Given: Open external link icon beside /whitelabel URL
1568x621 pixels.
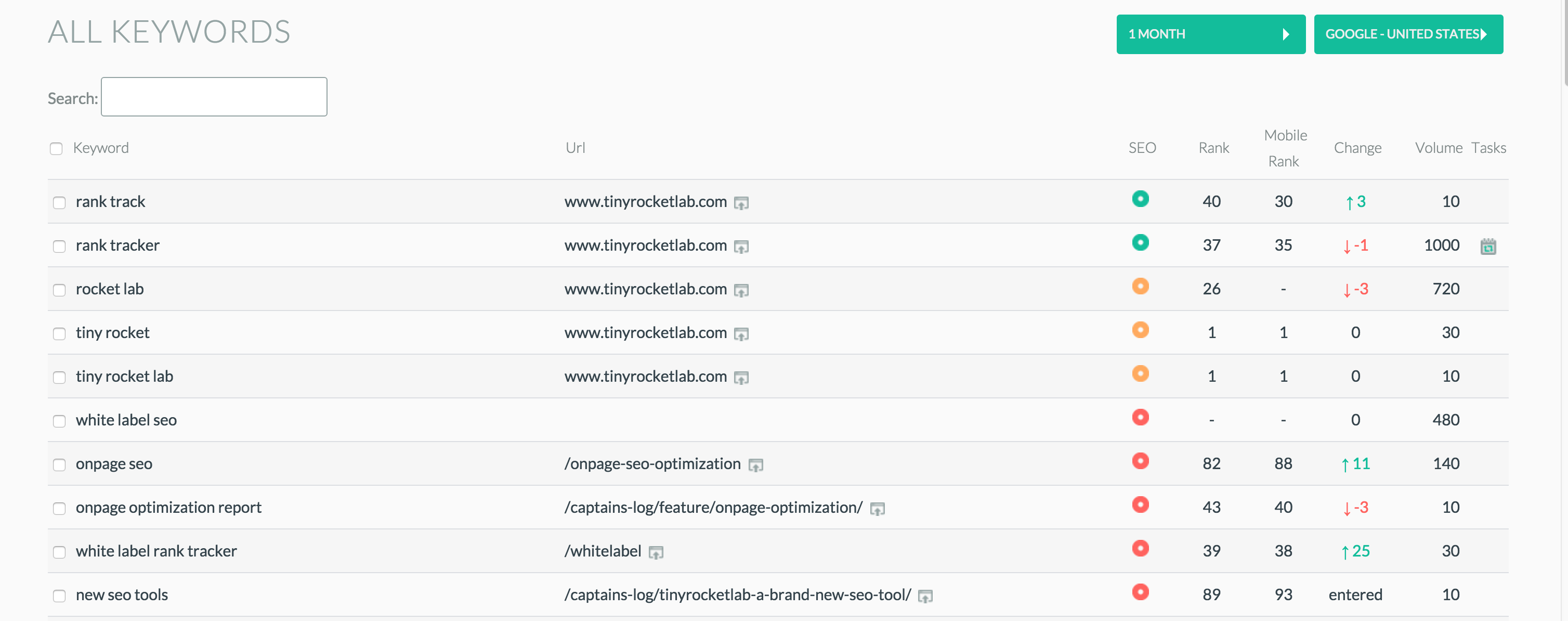Looking at the screenshot, I should 656,552.
